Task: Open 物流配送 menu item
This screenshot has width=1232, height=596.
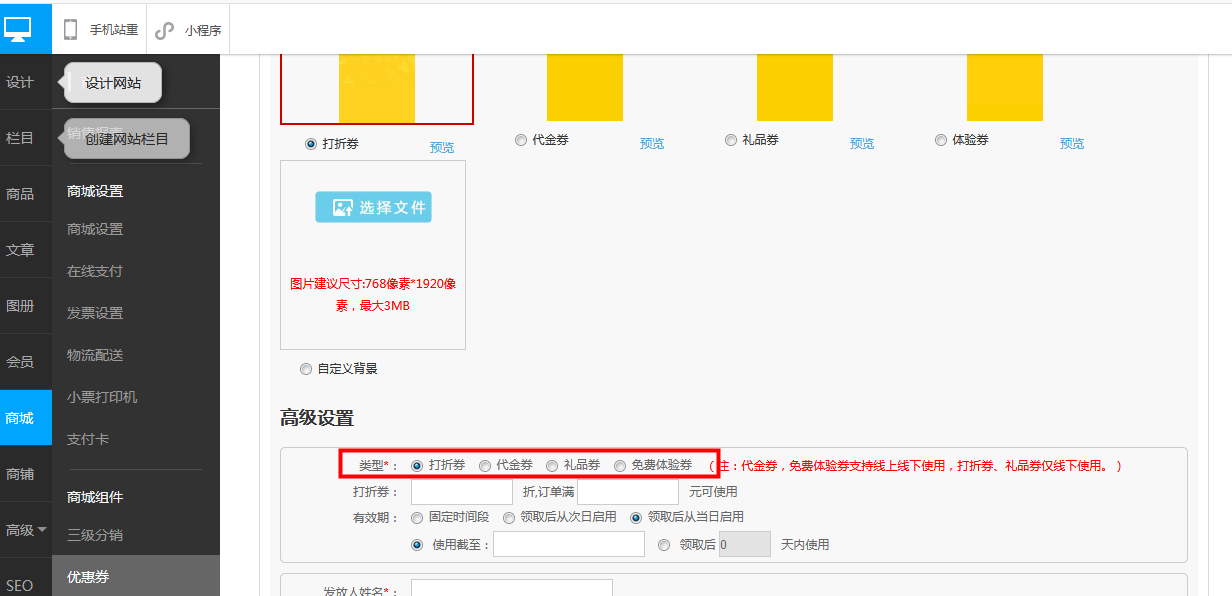Action: tap(95, 355)
